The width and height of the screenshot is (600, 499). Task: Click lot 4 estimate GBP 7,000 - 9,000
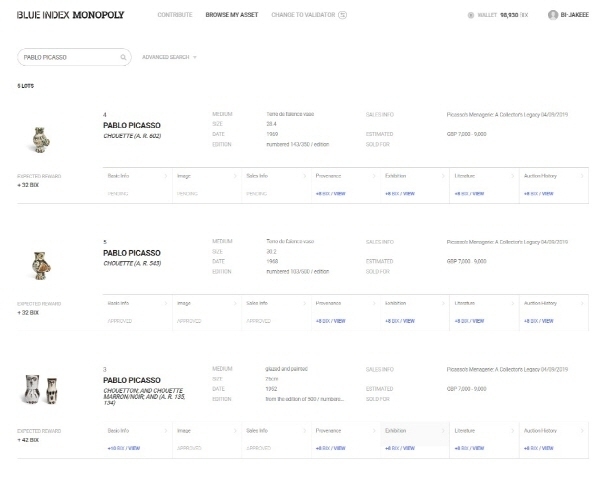click(466, 134)
